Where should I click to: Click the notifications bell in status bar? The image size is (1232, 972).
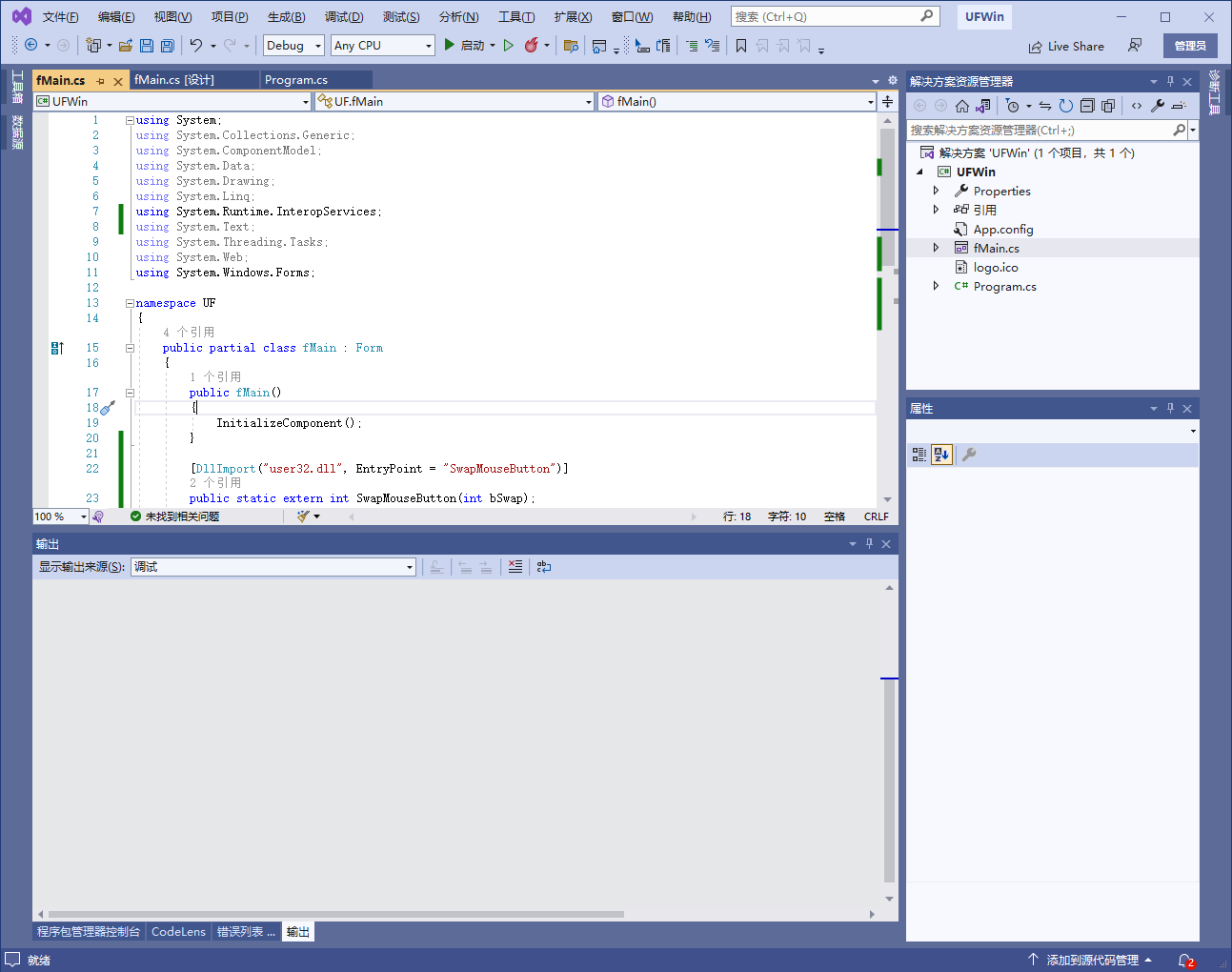(x=1185, y=960)
